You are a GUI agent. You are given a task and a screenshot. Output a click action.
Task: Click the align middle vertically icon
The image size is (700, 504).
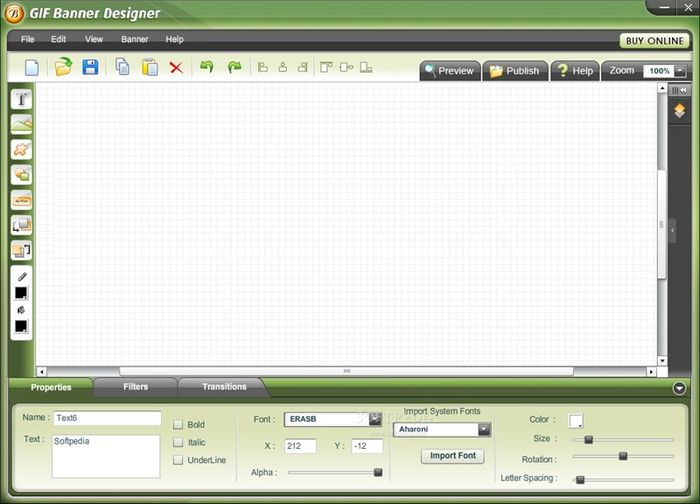pos(346,67)
